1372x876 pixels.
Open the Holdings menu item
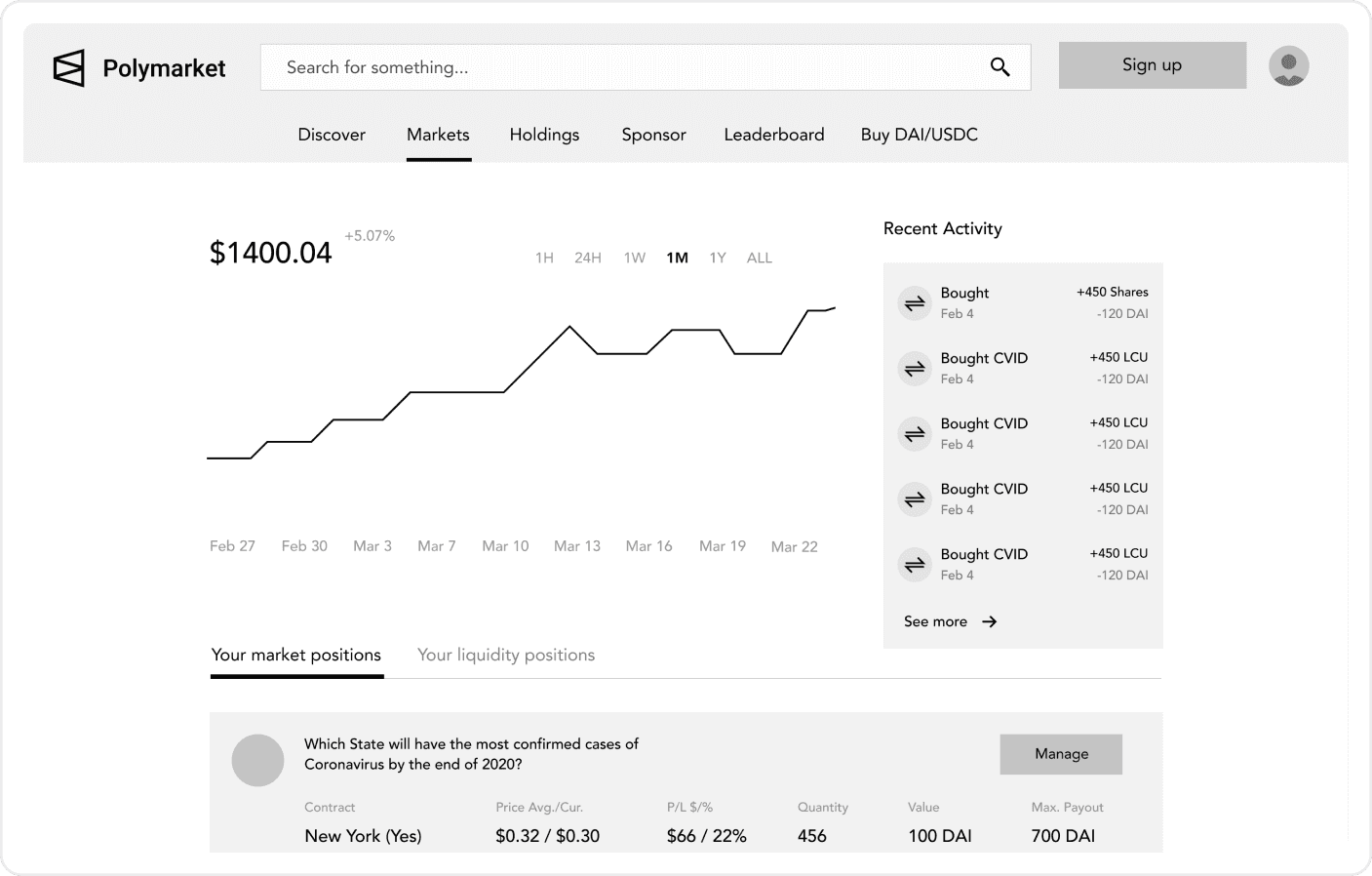pyautogui.click(x=544, y=135)
